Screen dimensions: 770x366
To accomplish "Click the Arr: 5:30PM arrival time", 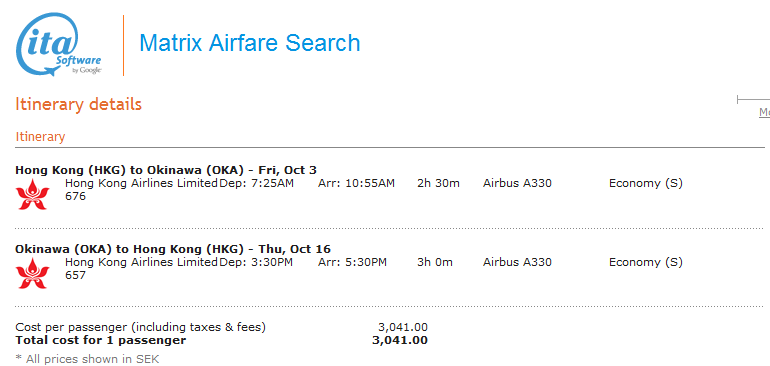I will (353, 262).
